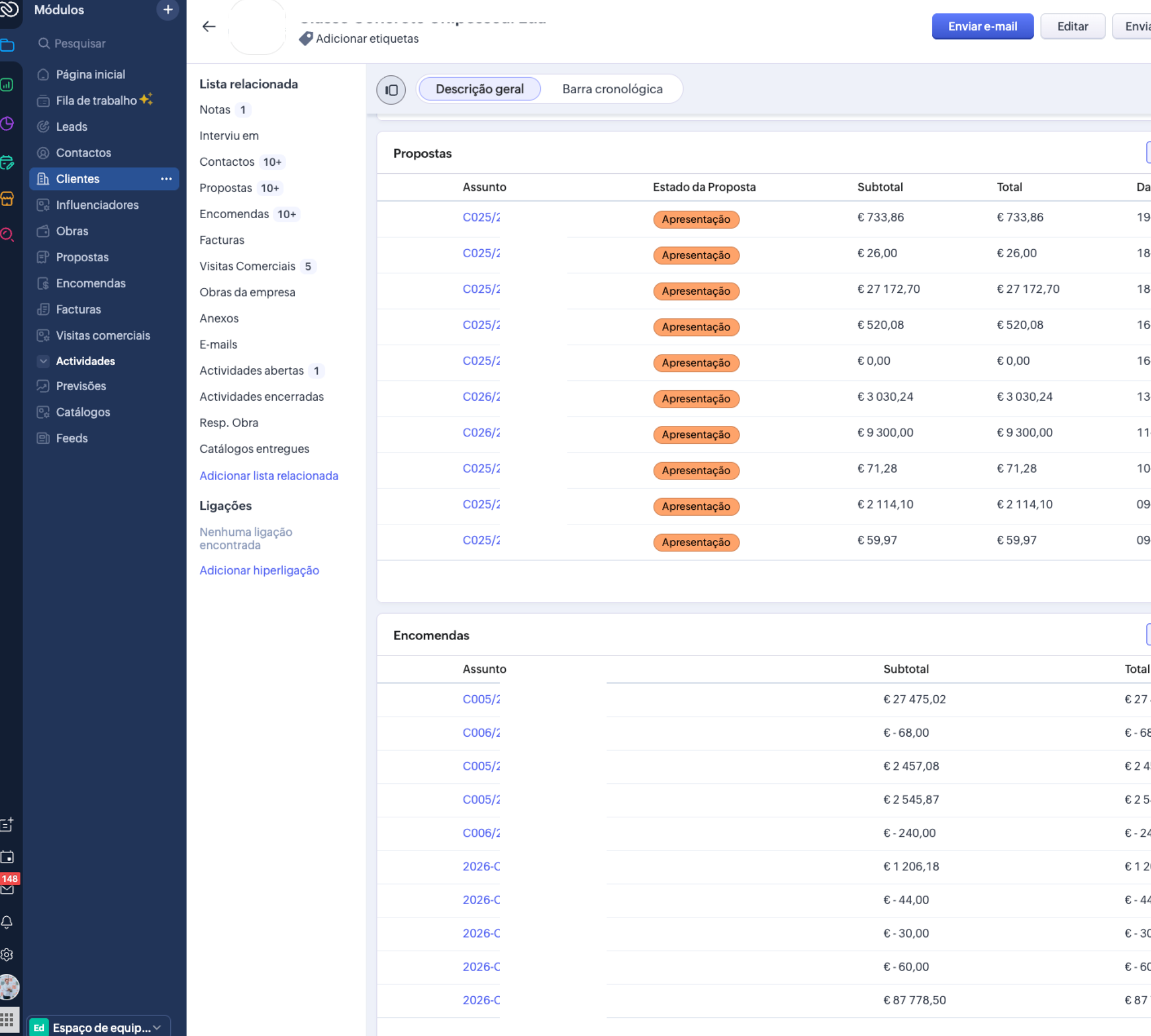Toggle the related list panel collapse button
This screenshot has width=1151, height=1036.
coord(391,90)
